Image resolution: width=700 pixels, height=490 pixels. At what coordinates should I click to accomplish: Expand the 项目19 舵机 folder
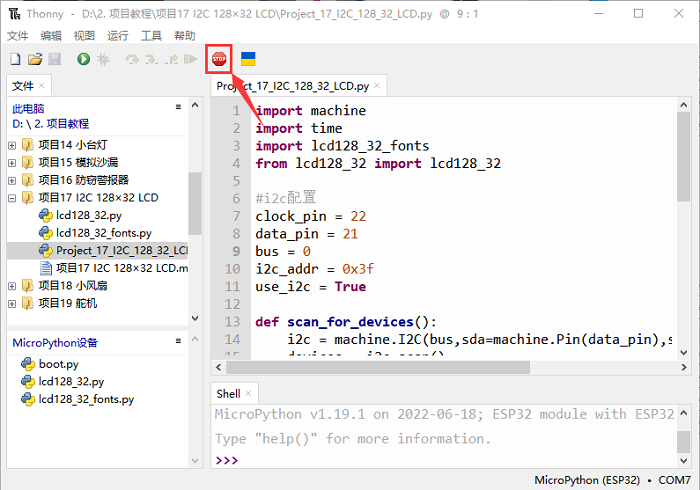(12, 303)
